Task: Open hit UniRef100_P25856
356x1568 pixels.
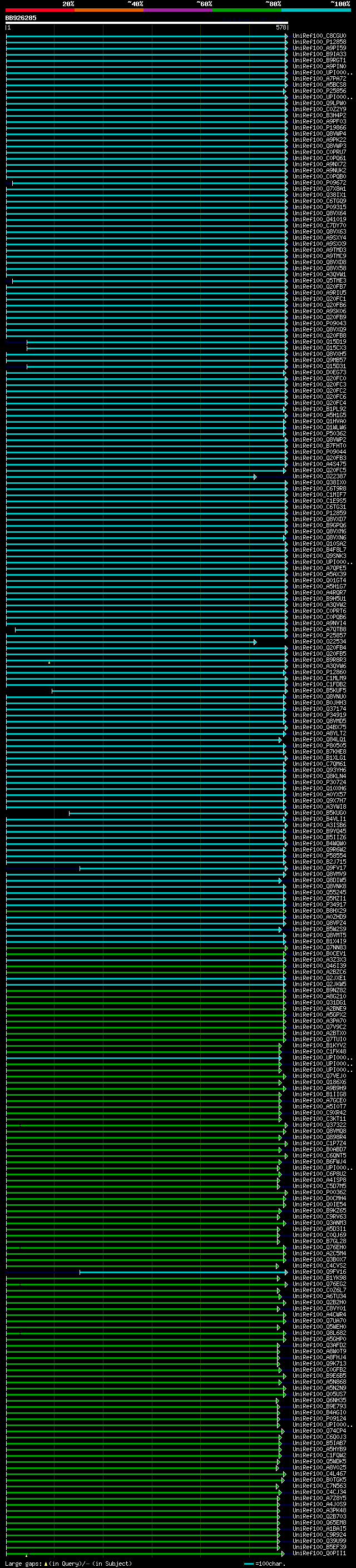Action: pos(319,91)
